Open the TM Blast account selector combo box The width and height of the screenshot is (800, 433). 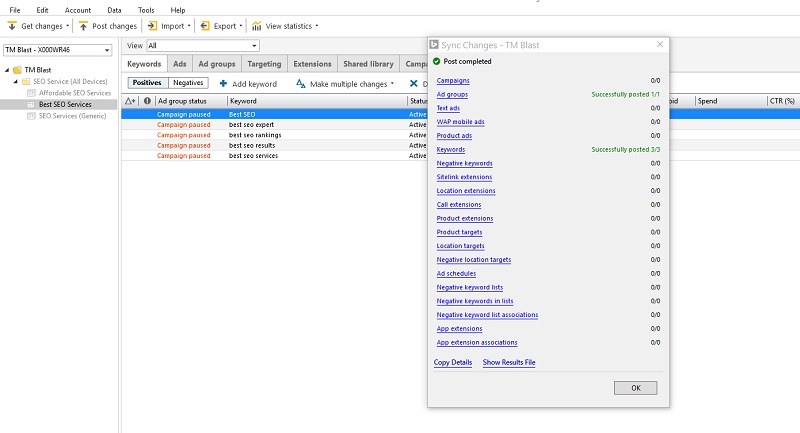pos(58,50)
